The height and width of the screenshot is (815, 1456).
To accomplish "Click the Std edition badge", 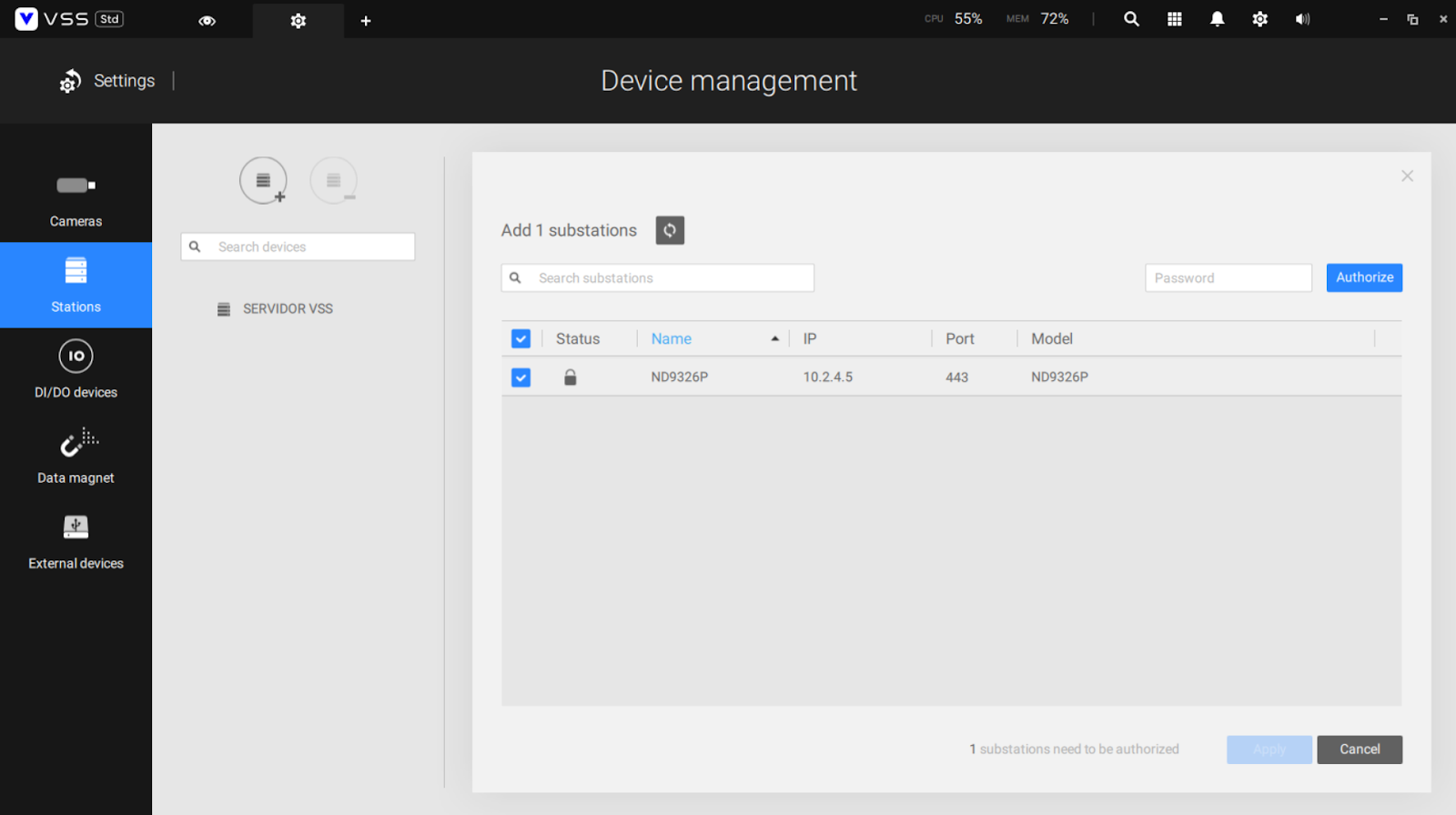I will [x=109, y=19].
